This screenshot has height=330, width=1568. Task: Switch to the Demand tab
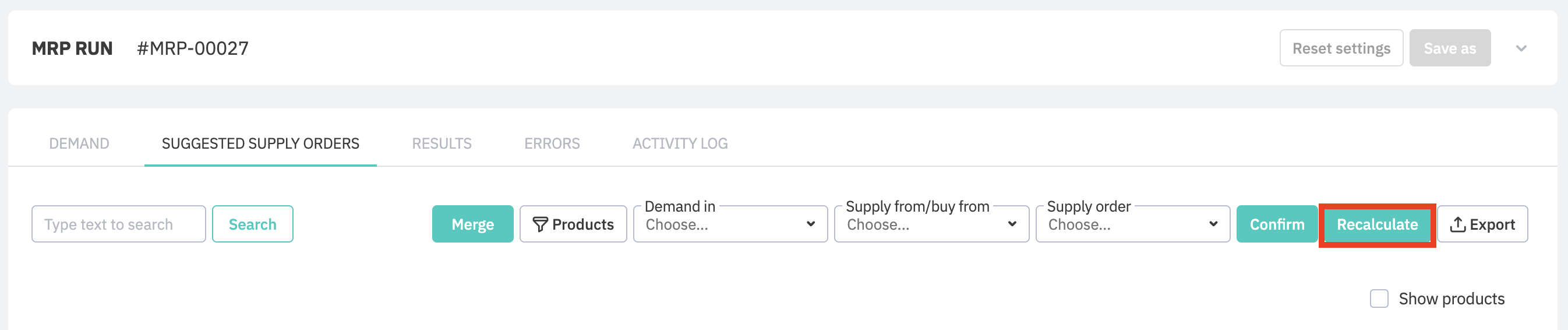(79, 143)
